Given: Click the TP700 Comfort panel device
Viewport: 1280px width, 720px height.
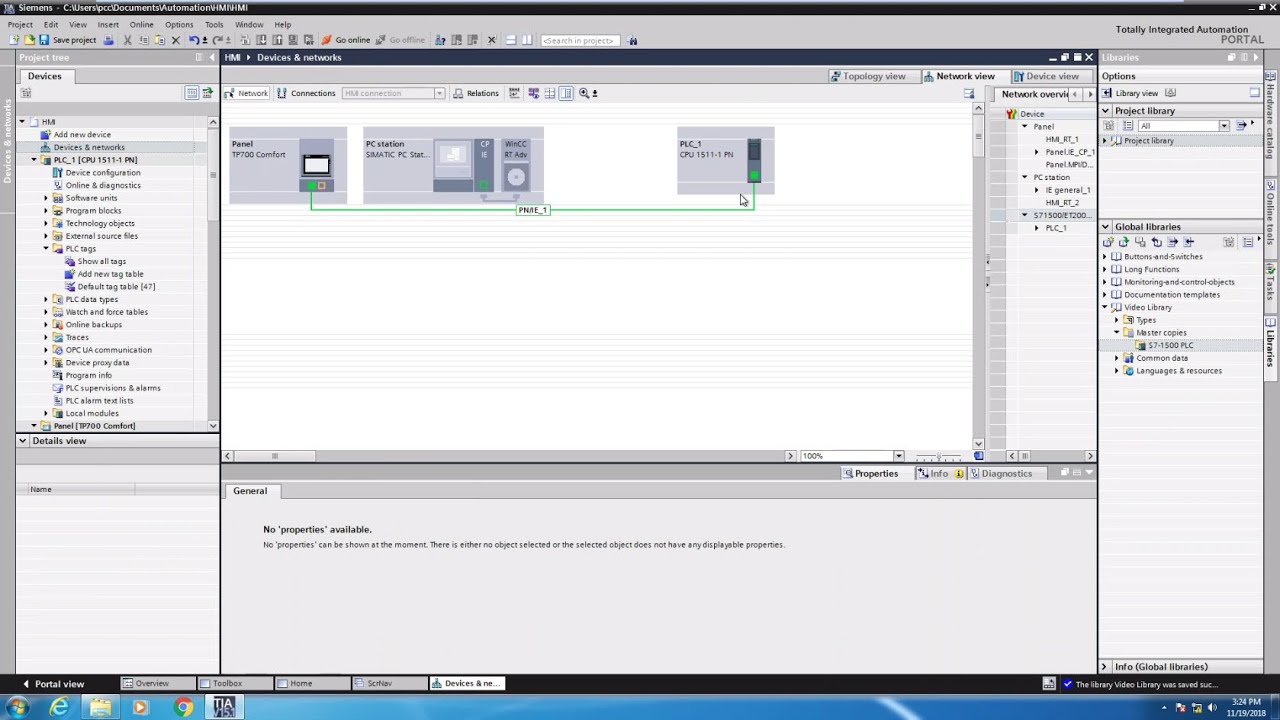Looking at the screenshot, I should pyautogui.click(x=288, y=164).
